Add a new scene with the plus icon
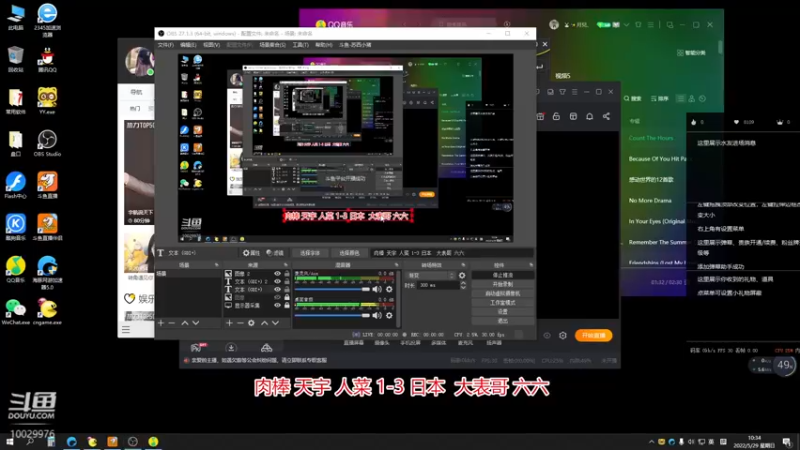 (161, 323)
